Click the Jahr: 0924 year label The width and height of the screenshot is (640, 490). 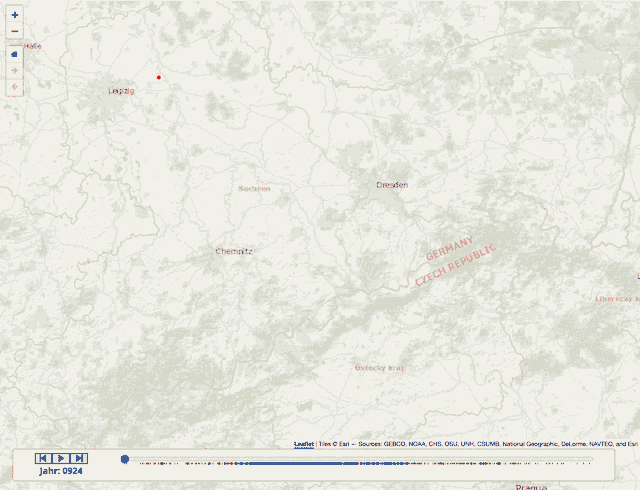click(x=60, y=471)
